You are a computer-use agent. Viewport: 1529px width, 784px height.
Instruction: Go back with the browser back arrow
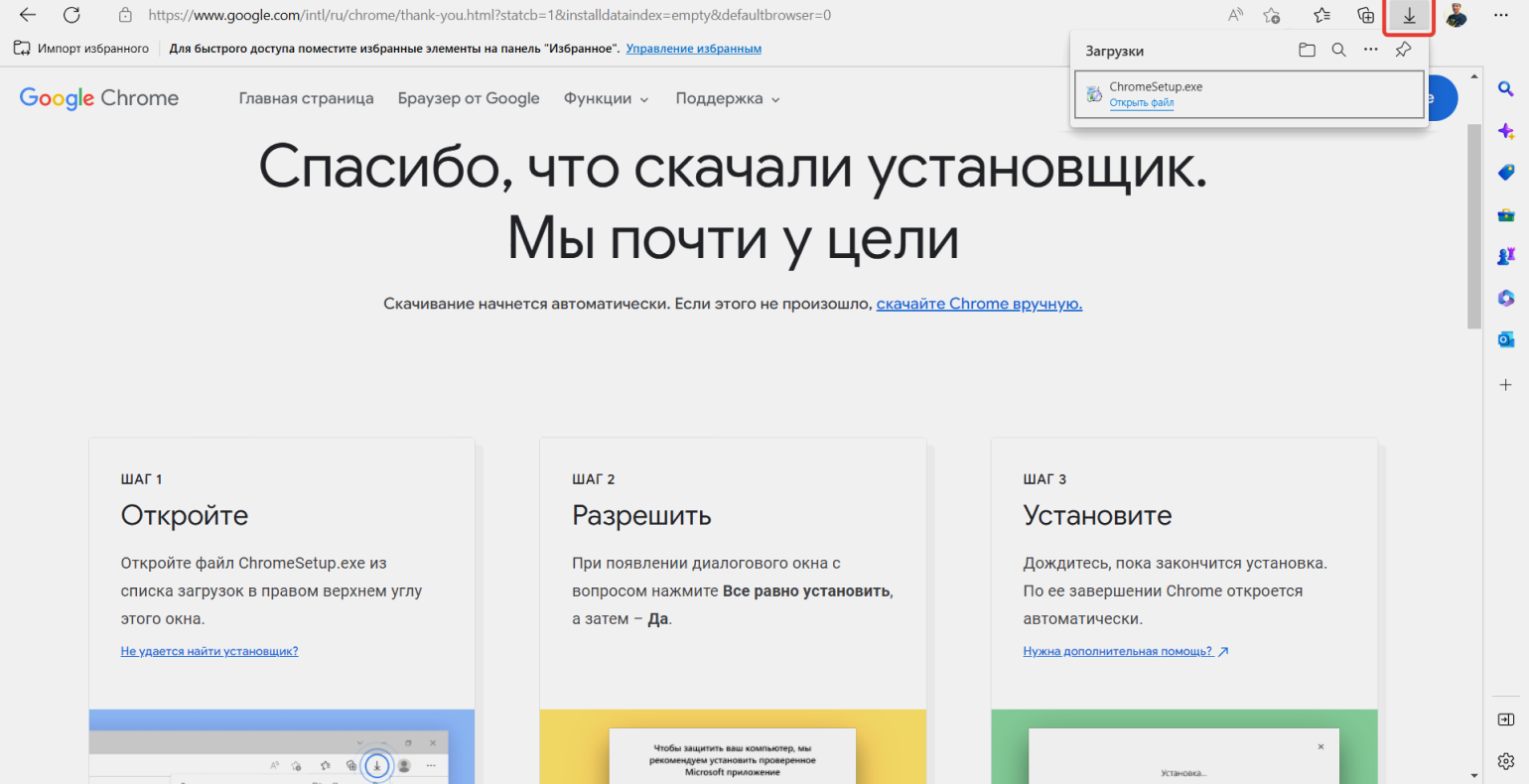[28, 15]
